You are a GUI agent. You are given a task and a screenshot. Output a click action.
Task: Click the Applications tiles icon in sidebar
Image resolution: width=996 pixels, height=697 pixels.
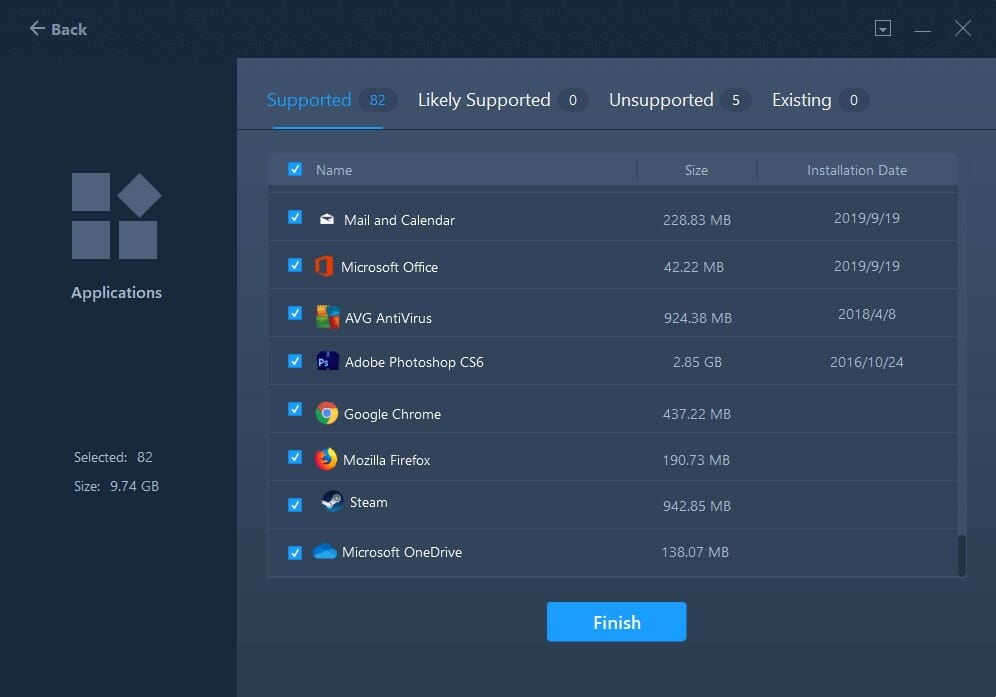(116, 216)
